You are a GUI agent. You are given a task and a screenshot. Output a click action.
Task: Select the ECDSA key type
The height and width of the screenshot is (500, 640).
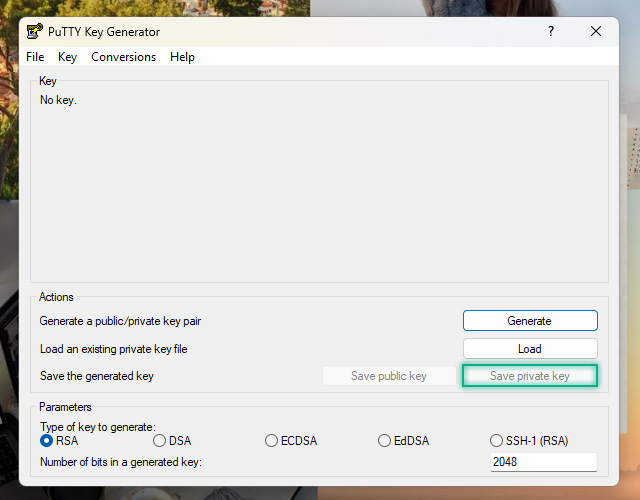pyautogui.click(x=291, y=441)
